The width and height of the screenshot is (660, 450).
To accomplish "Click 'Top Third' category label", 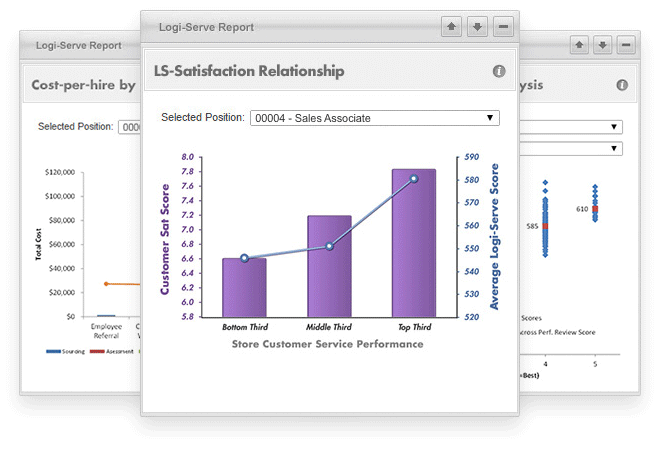I will [x=415, y=327].
